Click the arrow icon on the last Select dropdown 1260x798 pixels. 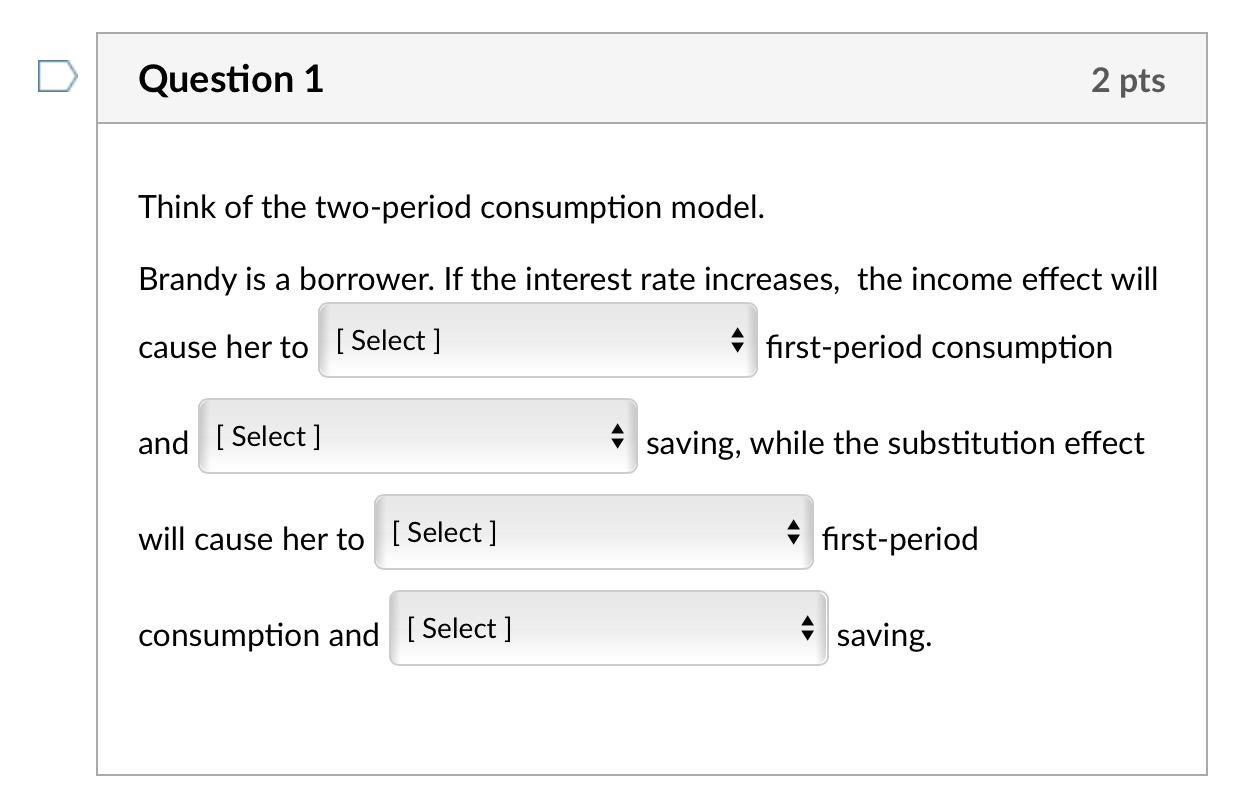[806, 628]
